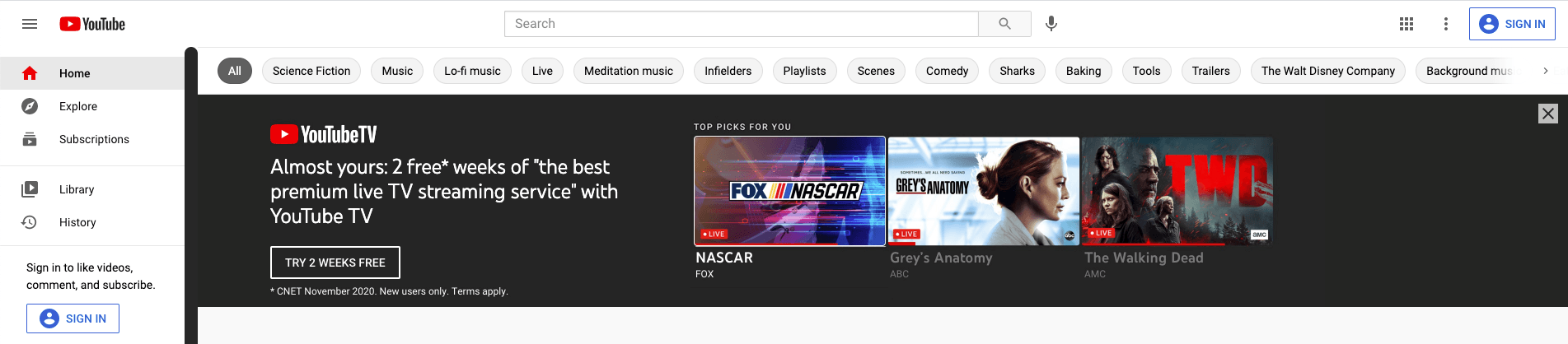This screenshot has height=344, width=1568.
Task: Click the search magnifier button
Action: point(1004,24)
